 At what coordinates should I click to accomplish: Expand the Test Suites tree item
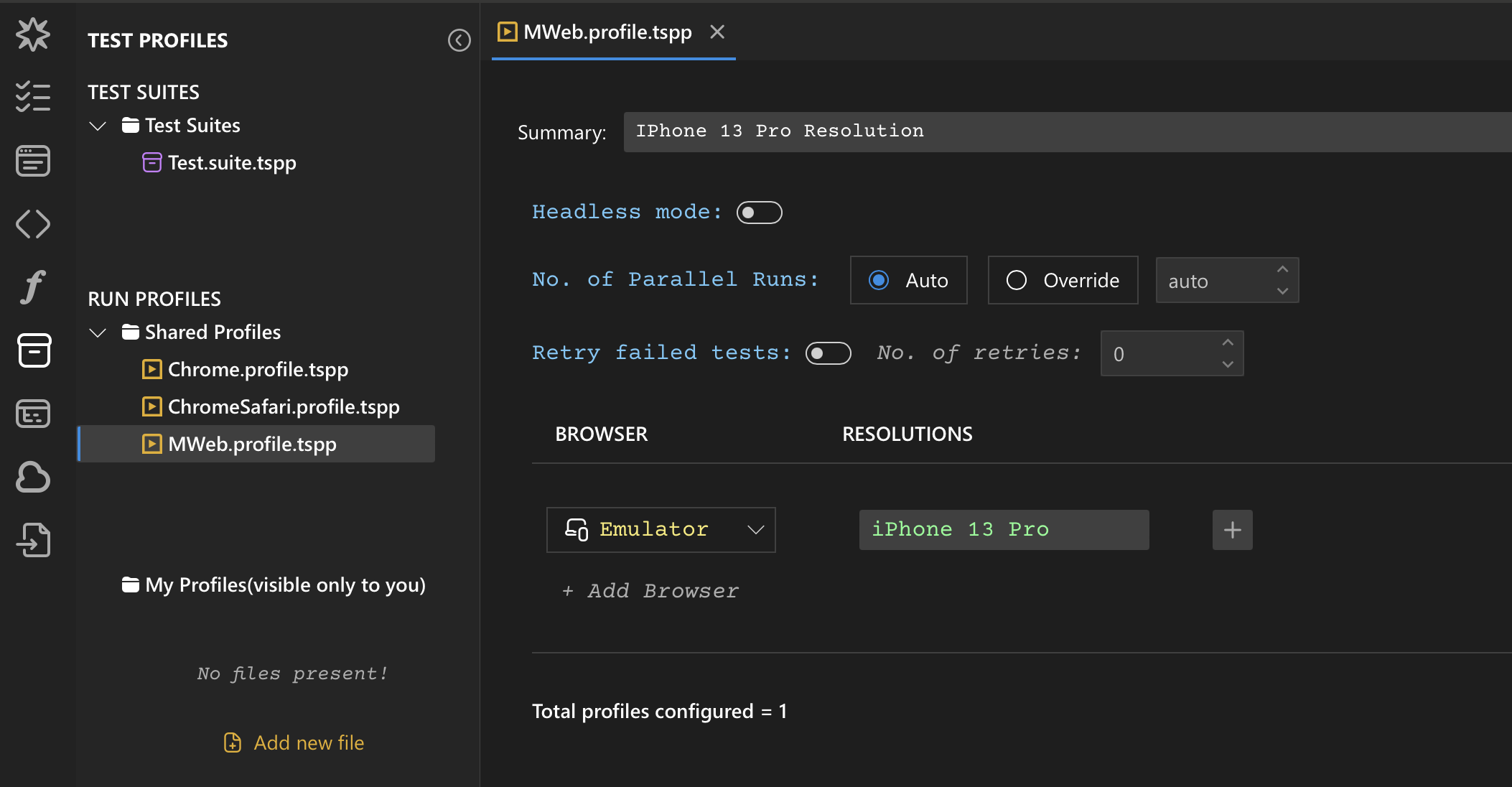98,124
